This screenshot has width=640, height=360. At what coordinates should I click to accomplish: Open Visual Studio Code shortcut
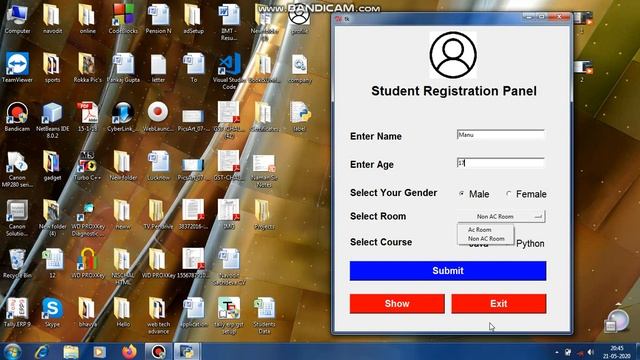(x=229, y=71)
